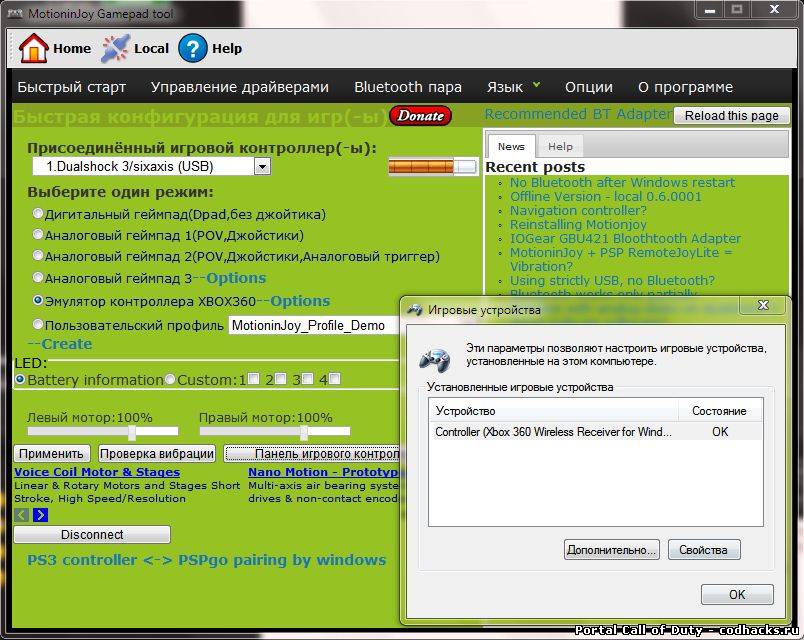Click Свойства button in dialog

pos(704,550)
